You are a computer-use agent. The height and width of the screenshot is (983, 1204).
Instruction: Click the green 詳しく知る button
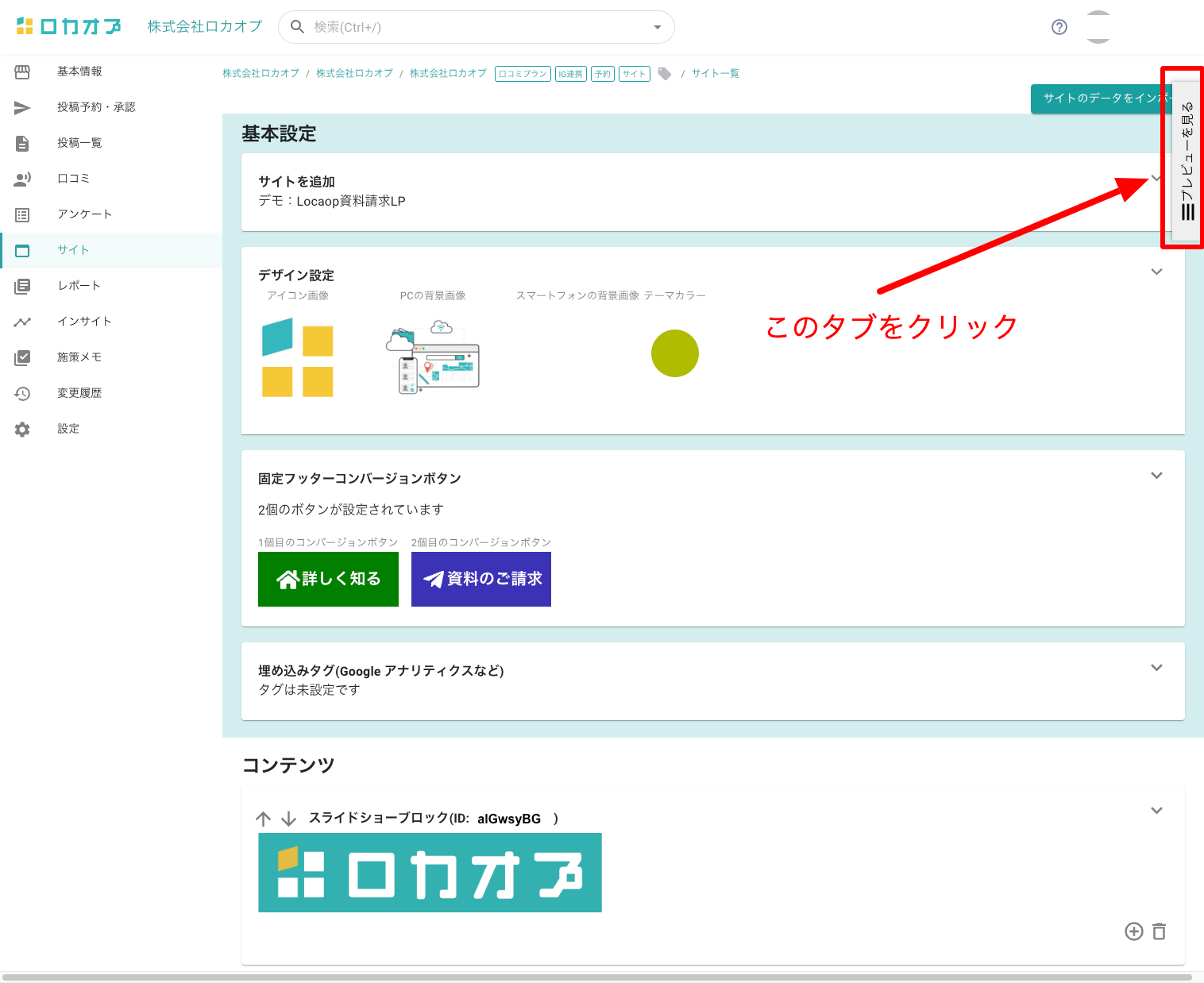(328, 579)
